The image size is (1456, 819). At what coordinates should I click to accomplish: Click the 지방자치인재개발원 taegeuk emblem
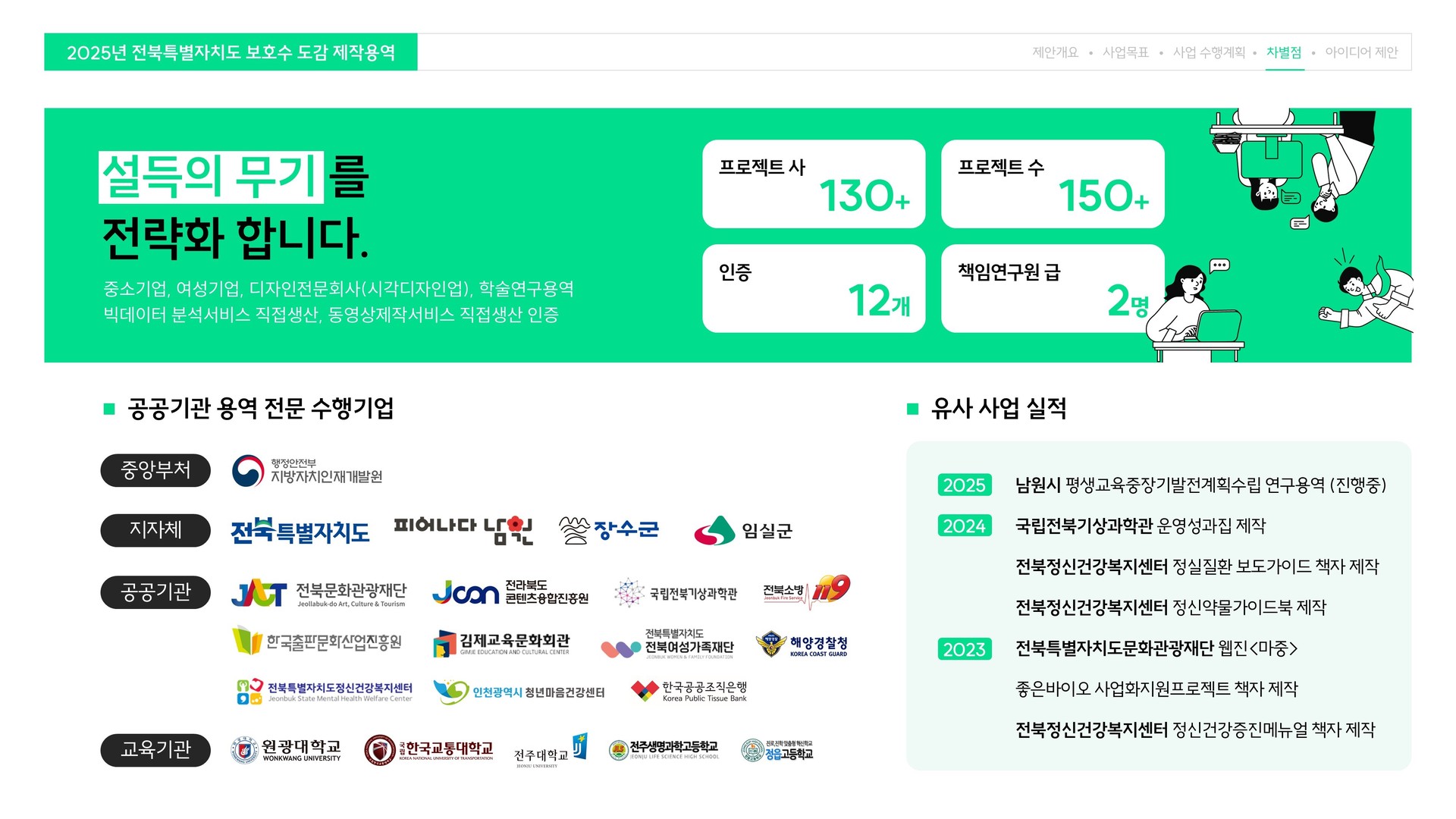248,471
